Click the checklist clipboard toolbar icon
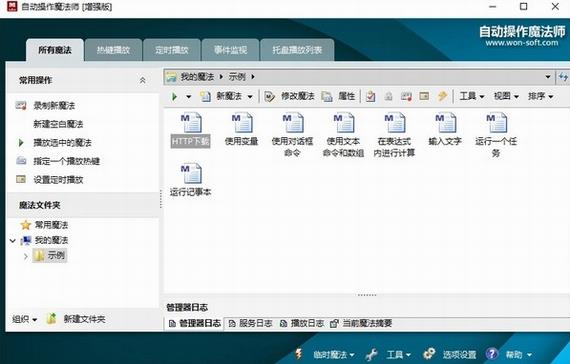The height and width of the screenshot is (364, 570). click(370, 96)
